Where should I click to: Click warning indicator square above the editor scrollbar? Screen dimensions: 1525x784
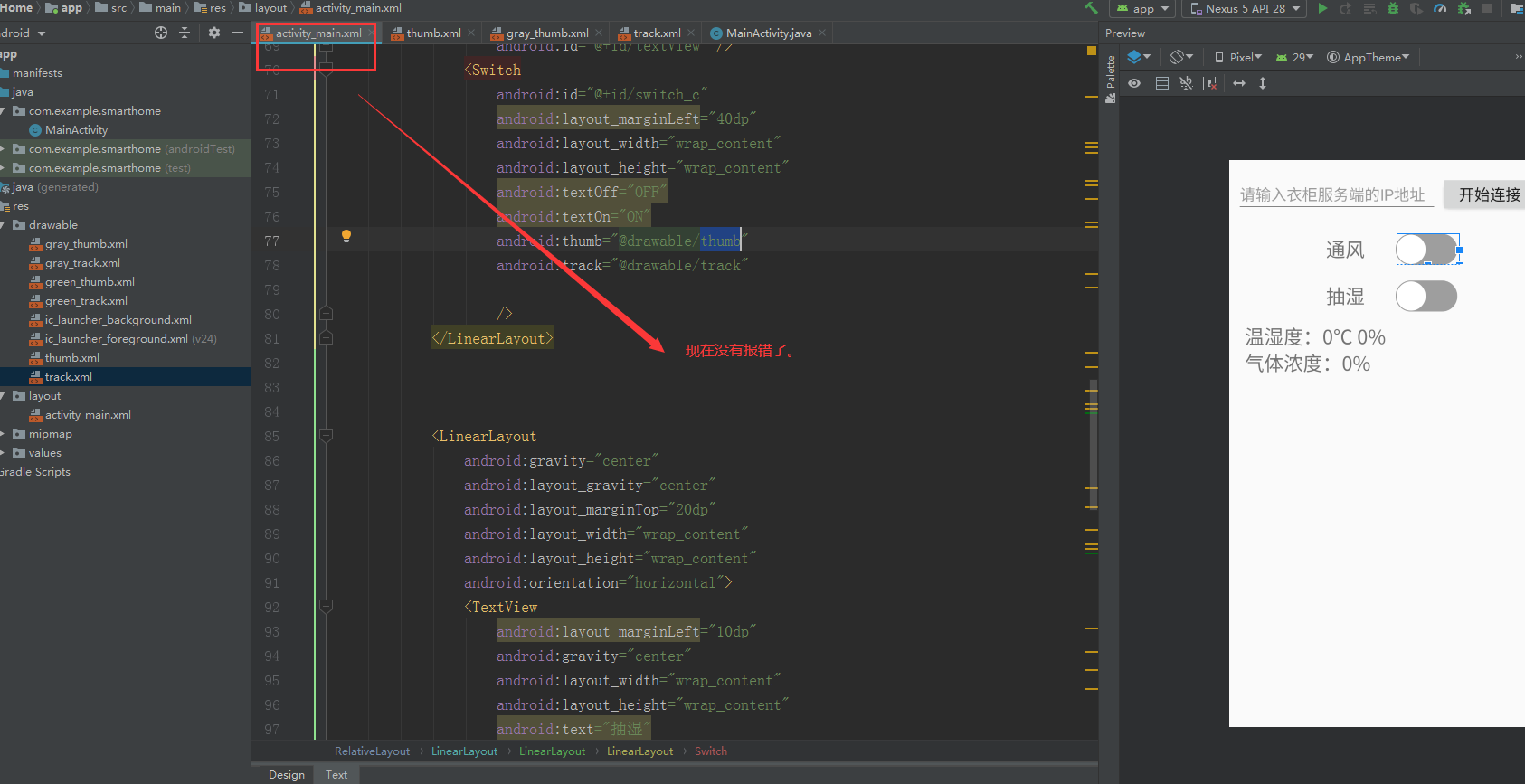1092,51
